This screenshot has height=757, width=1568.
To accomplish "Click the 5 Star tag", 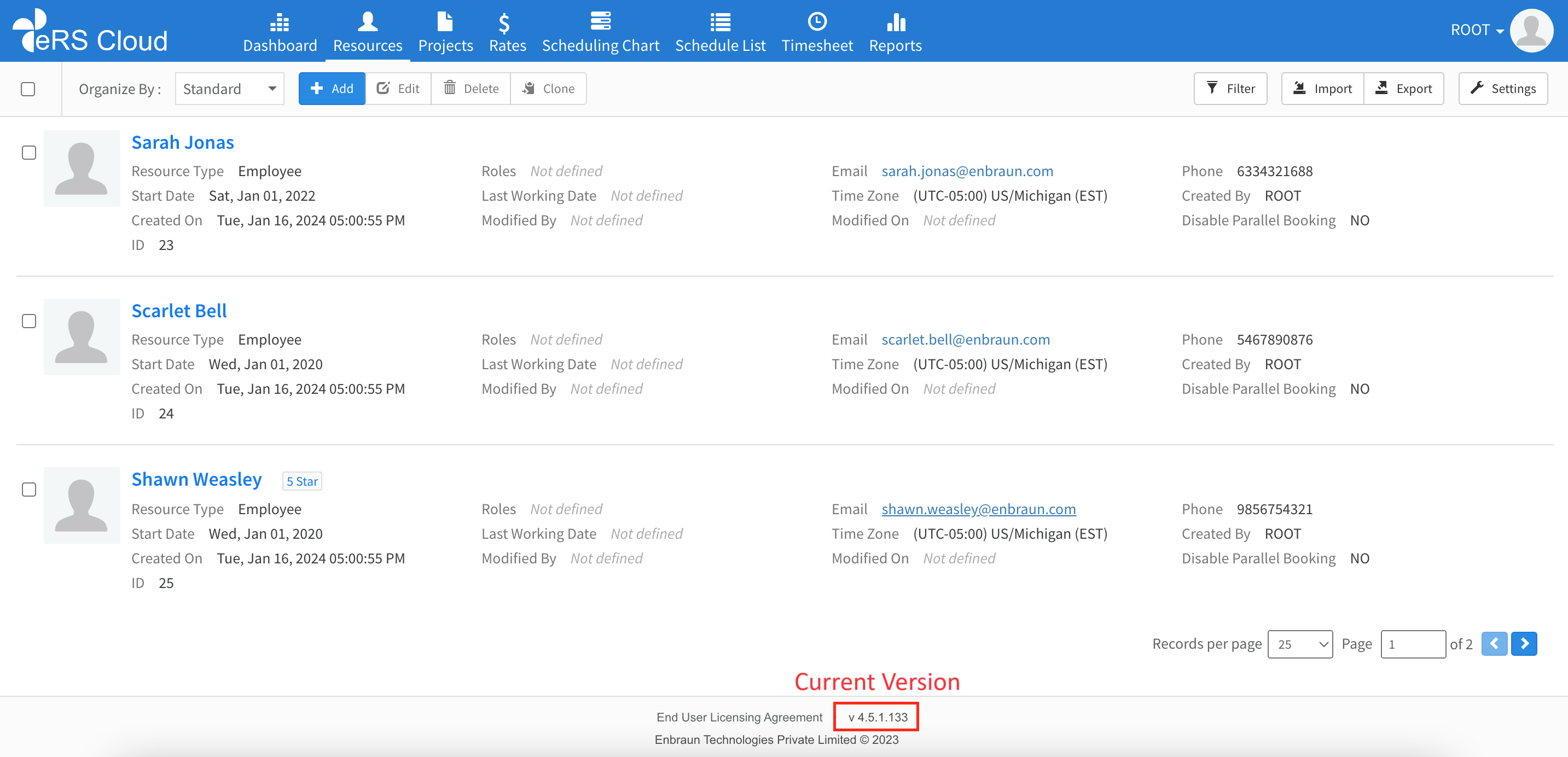I will pos(302,481).
